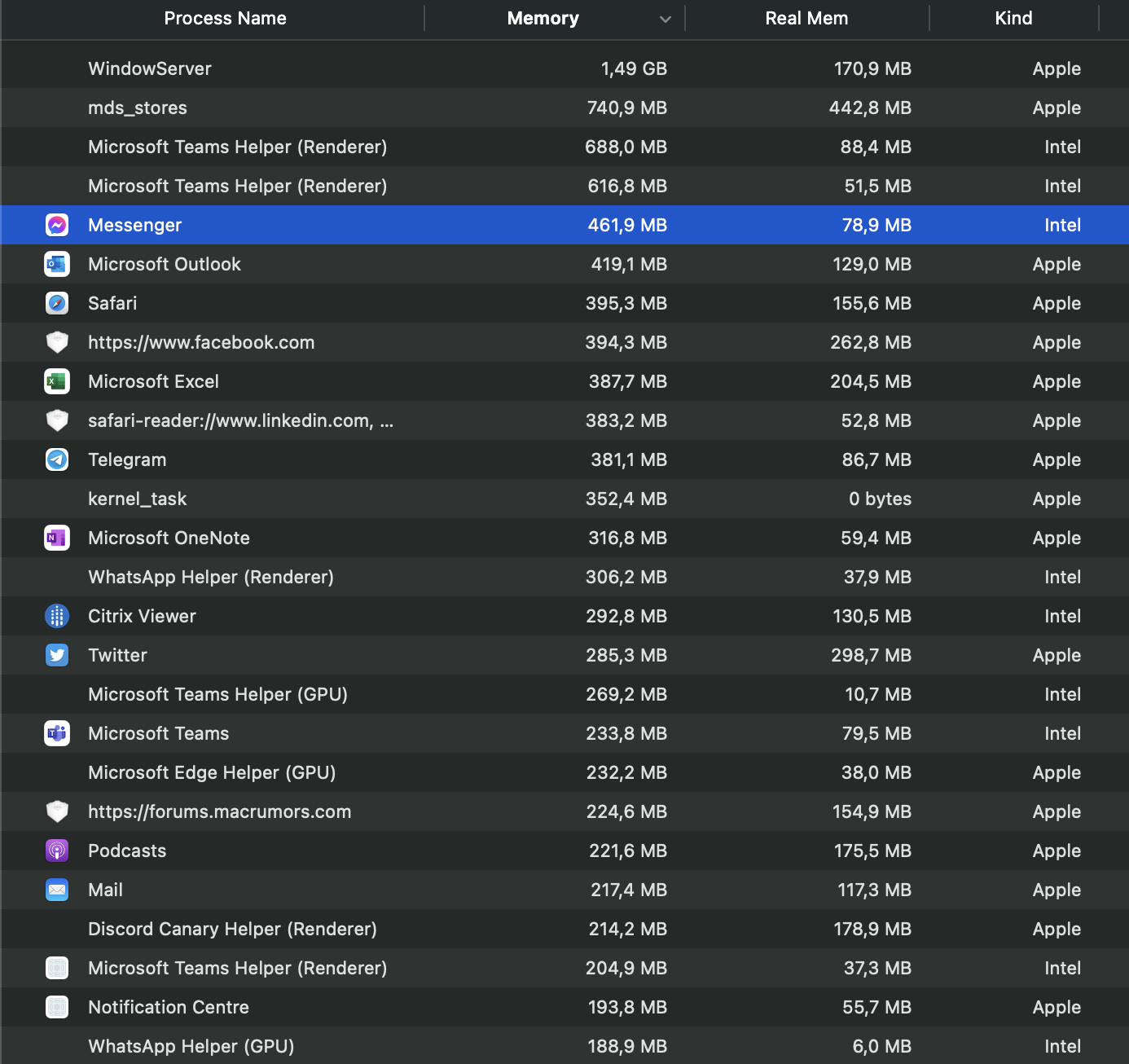Viewport: 1129px width, 1064px height.
Task: Select the kernel_task process
Action: (137, 499)
